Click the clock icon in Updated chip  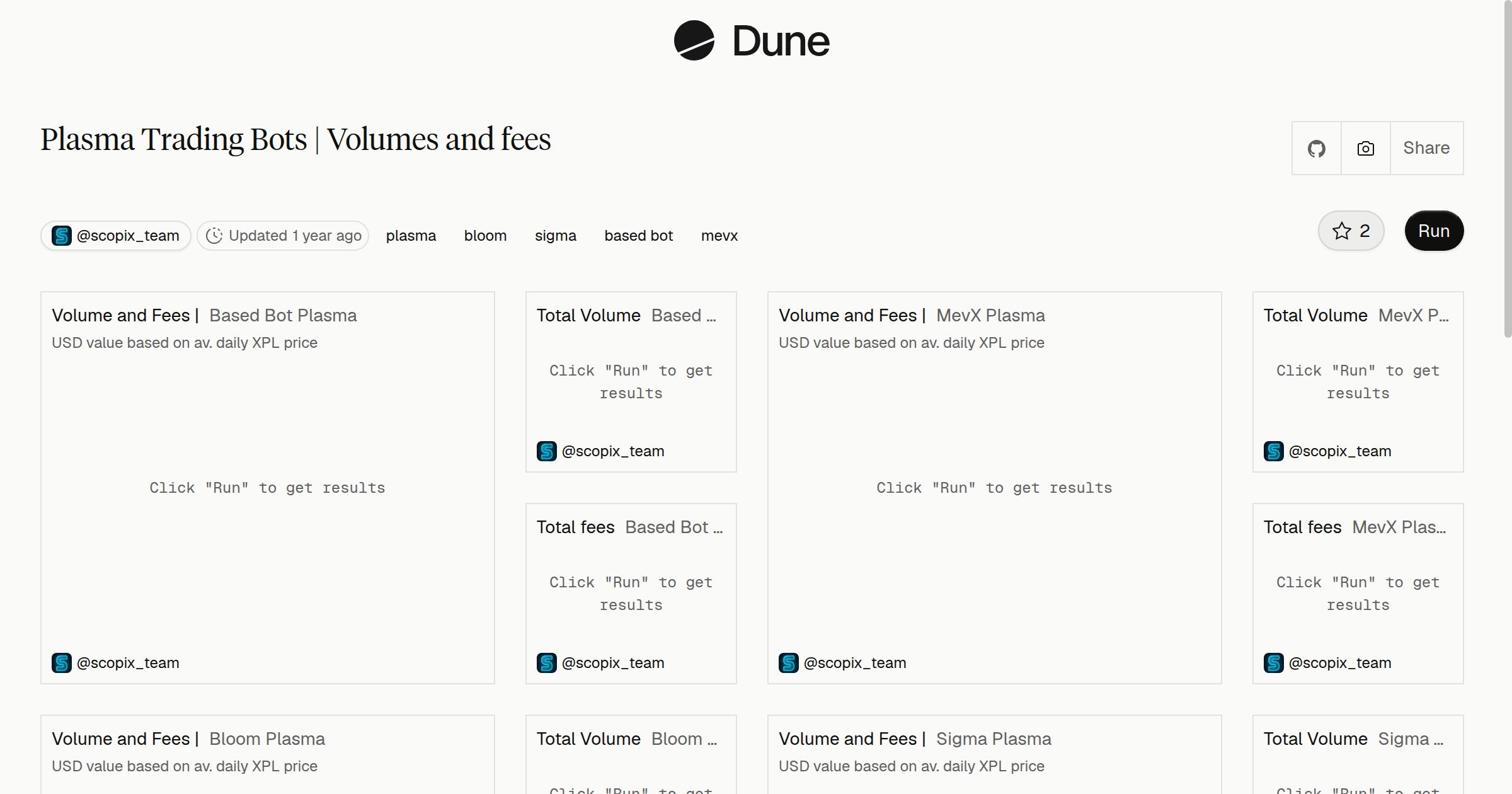(214, 236)
